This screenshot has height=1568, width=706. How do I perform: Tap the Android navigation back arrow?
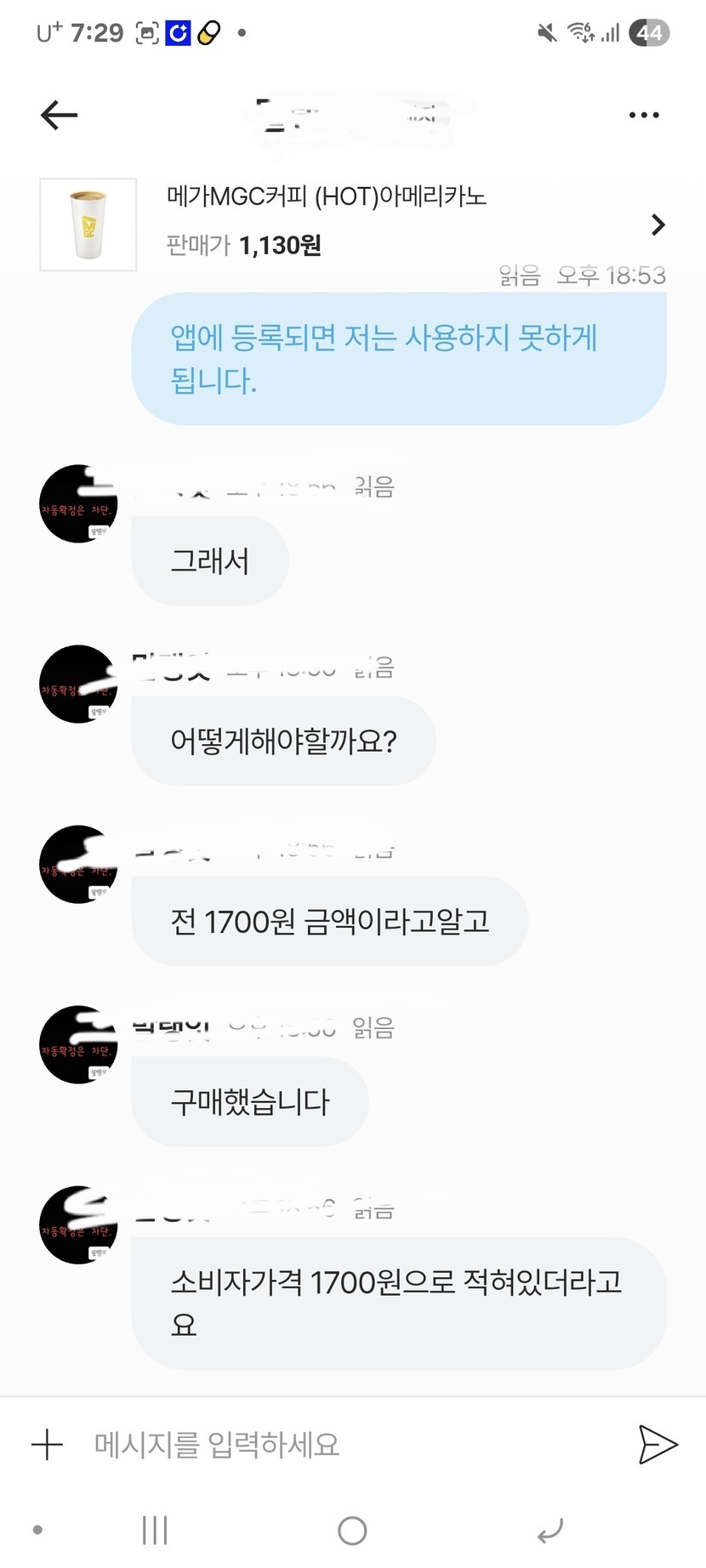coord(550,1531)
